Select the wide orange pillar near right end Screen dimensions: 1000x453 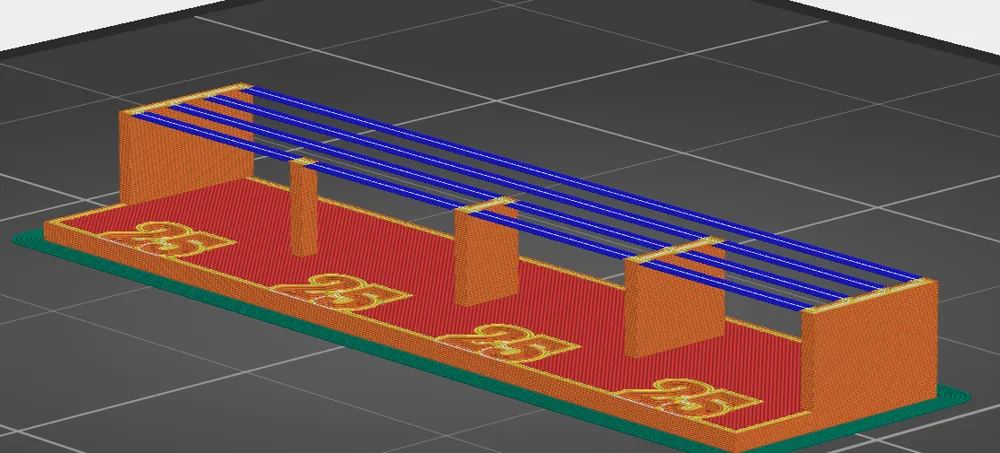[x=674, y=305]
